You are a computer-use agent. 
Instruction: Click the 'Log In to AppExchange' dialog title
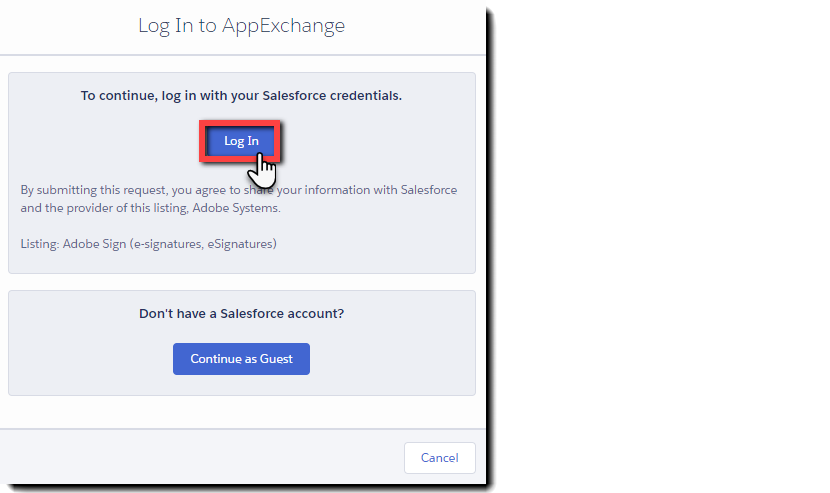(x=241, y=26)
